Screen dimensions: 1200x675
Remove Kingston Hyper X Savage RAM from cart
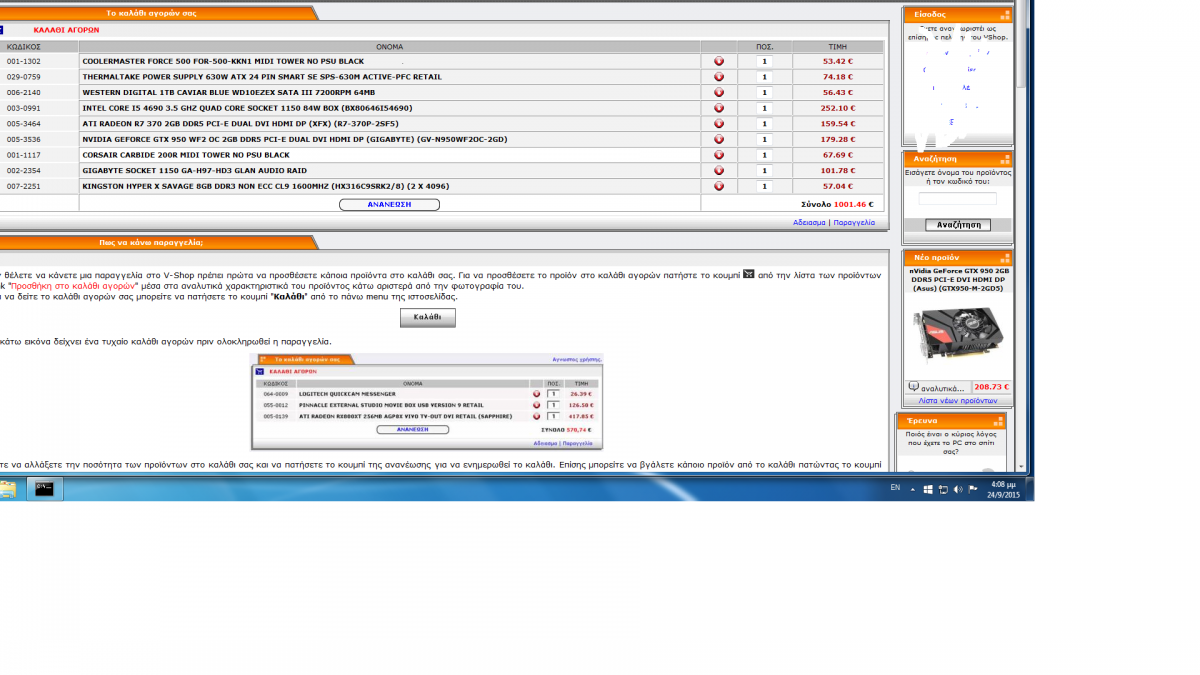(x=719, y=186)
